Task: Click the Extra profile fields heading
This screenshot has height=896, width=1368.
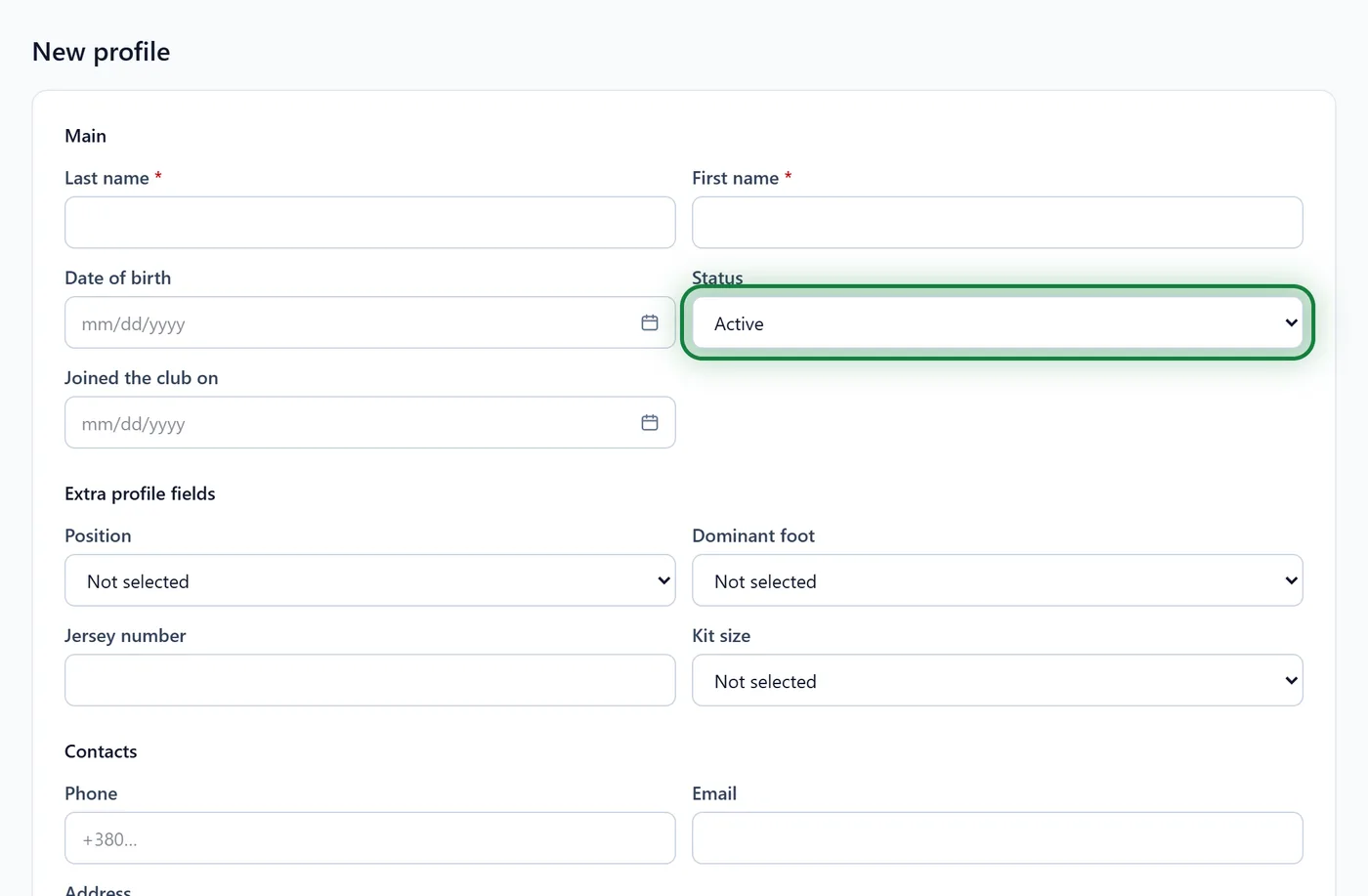Action: point(140,493)
